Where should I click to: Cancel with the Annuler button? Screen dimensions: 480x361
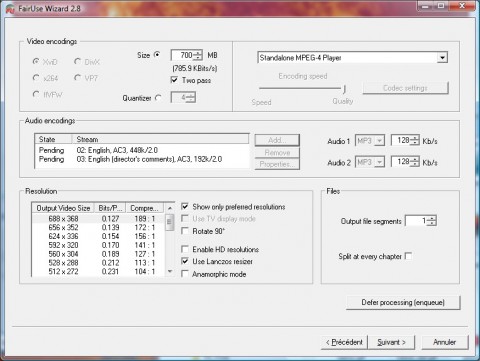point(445,342)
